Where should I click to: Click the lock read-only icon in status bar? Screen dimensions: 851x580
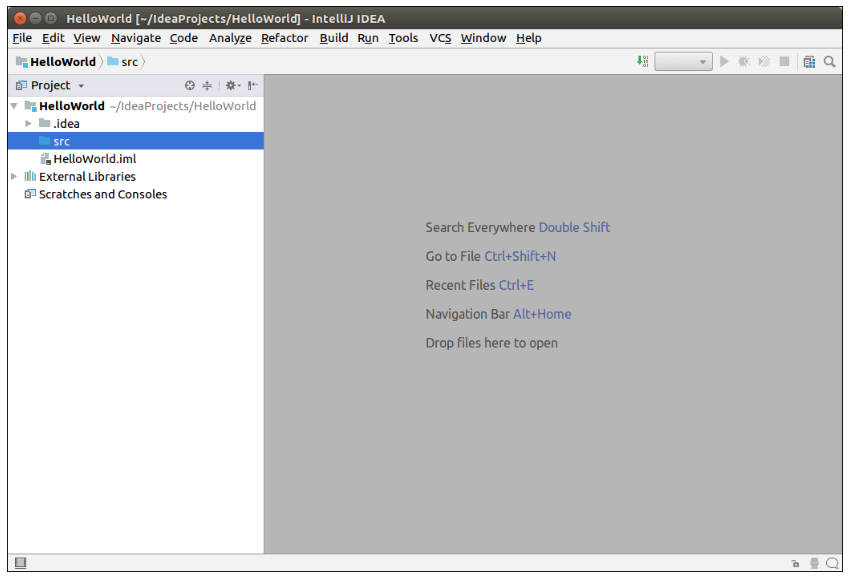(x=795, y=564)
